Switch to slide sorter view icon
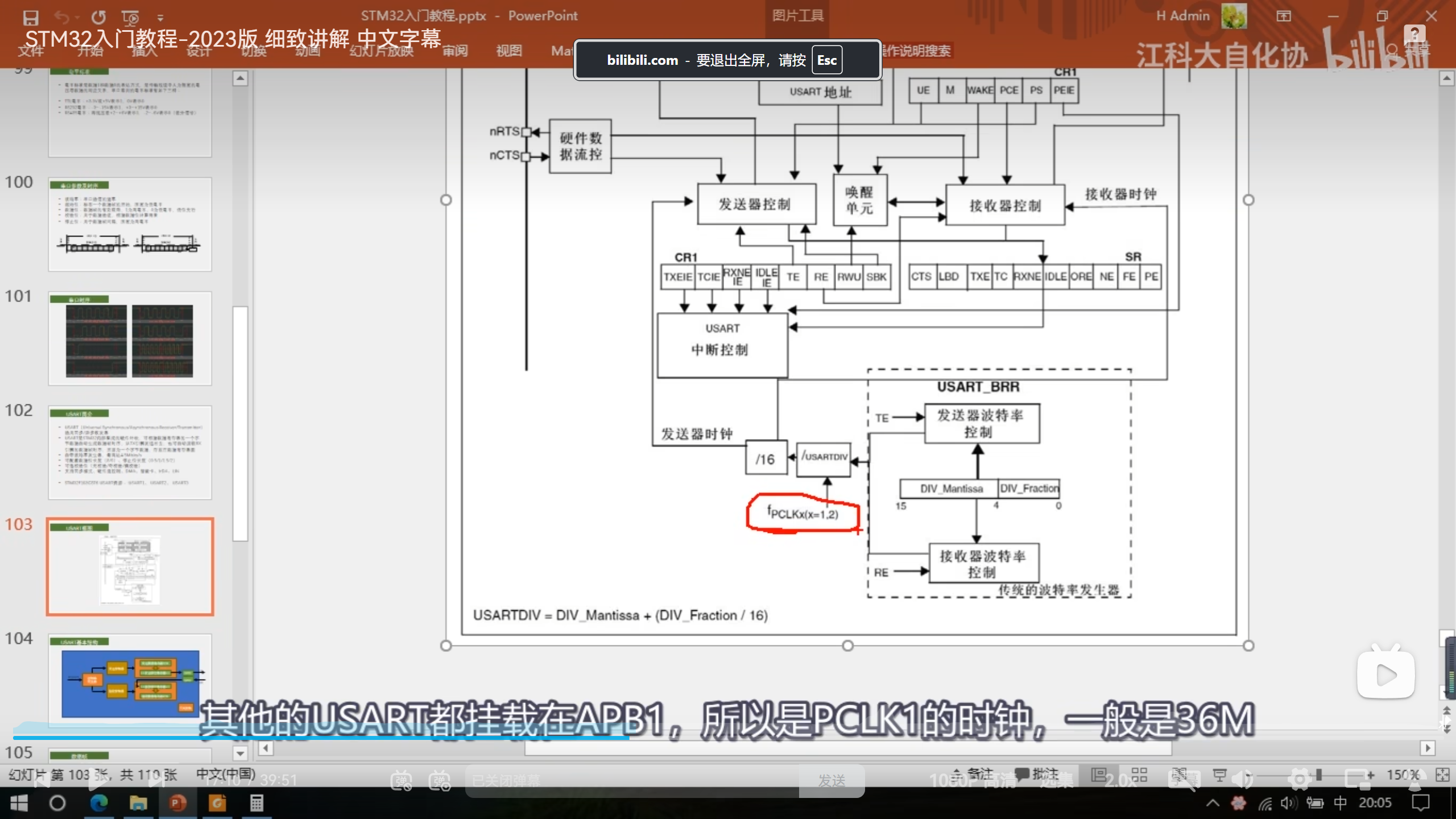Image resolution: width=1456 pixels, height=819 pixels. [1139, 775]
